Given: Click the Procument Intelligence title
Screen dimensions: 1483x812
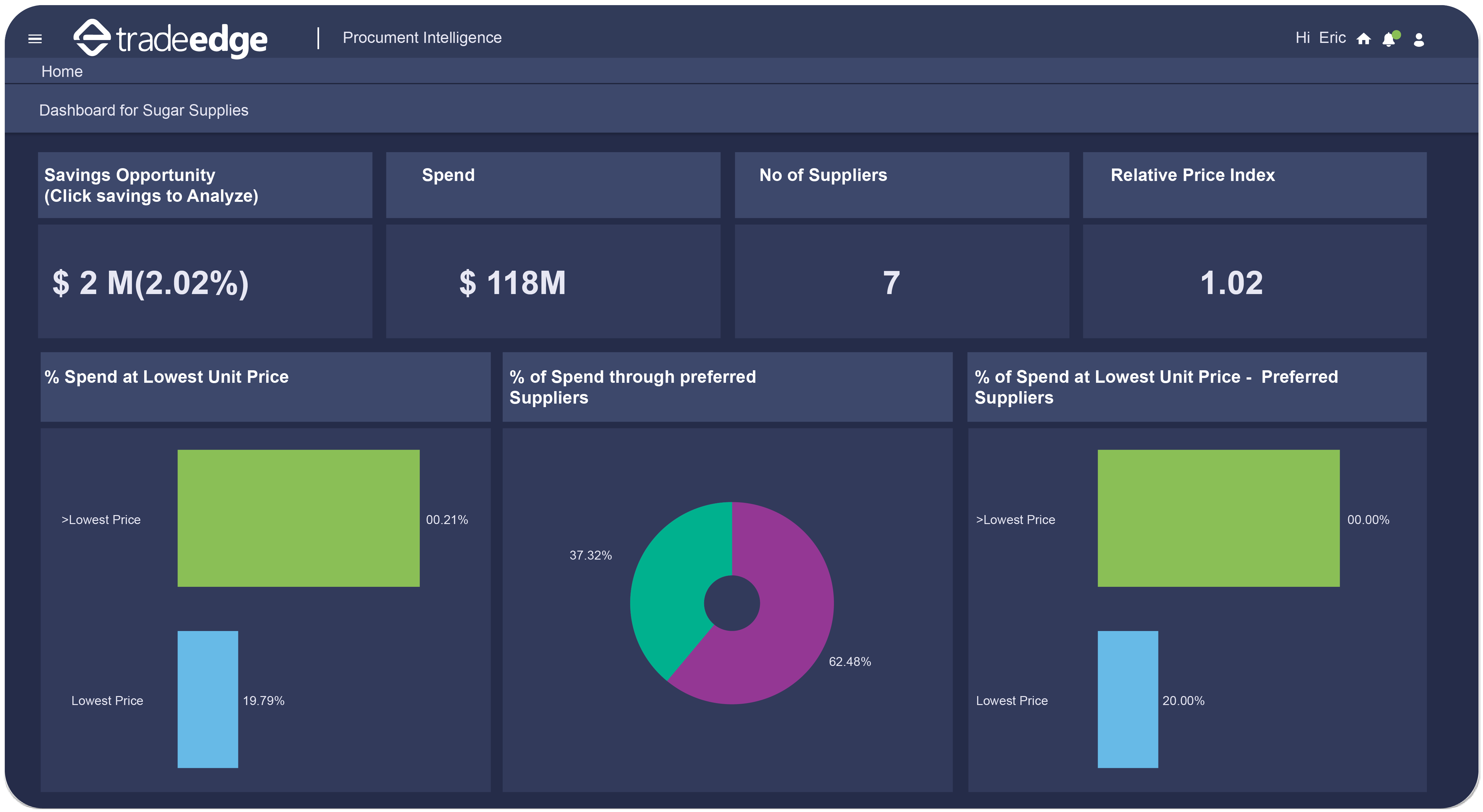Looking at the screenshot, I should (x=422, y=37).
